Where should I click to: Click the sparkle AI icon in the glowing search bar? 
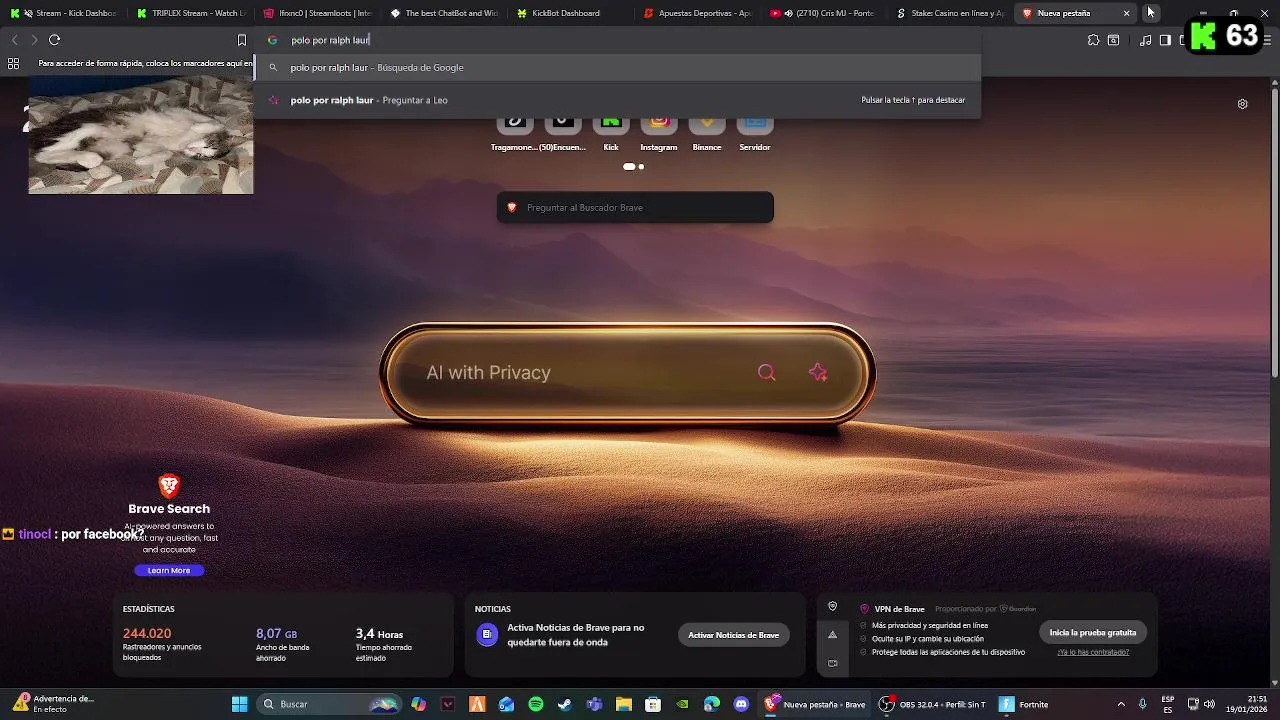[818, 373]
